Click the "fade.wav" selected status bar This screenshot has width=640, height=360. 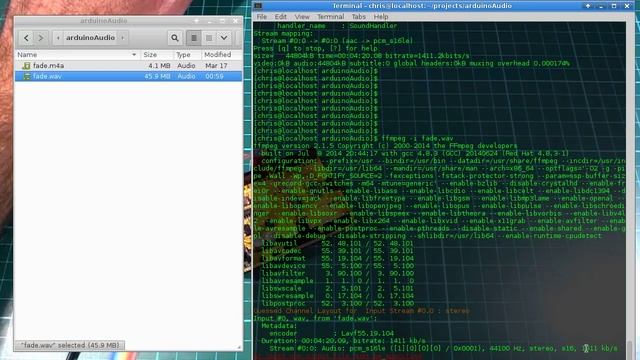70,345
